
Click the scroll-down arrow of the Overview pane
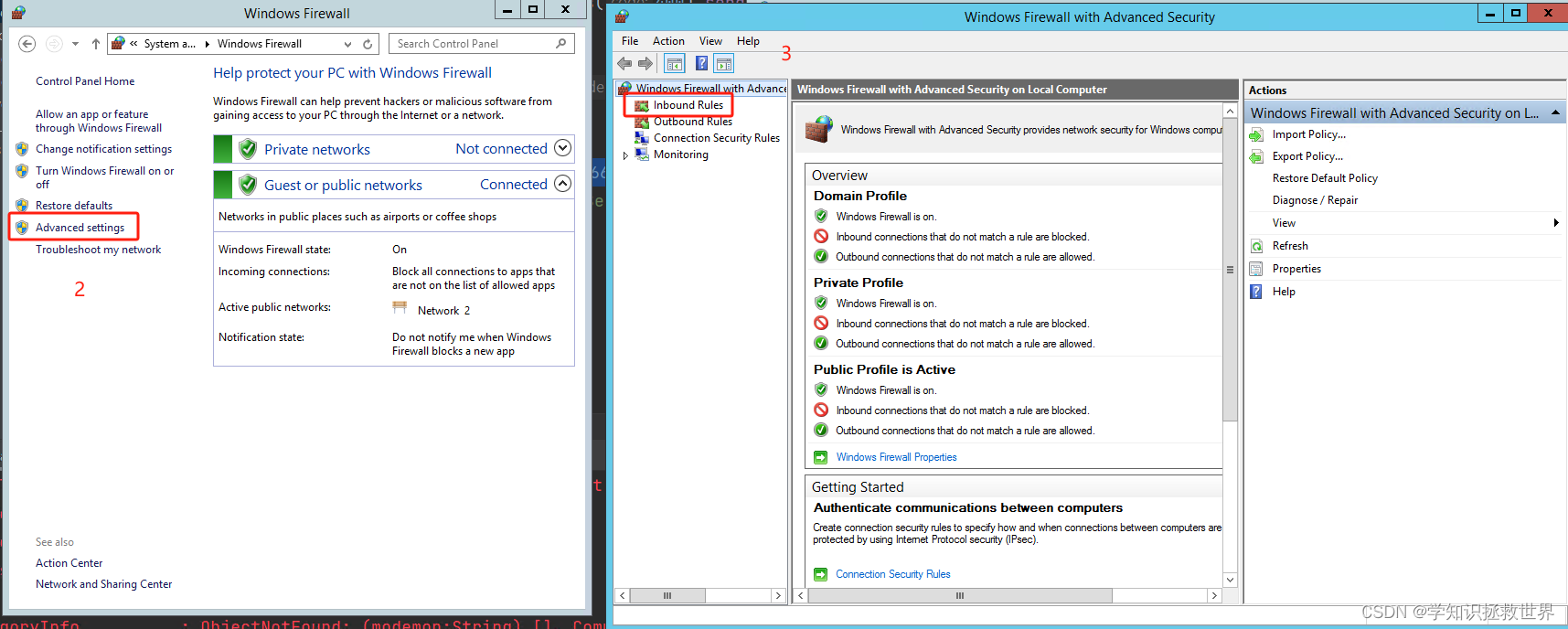(x=1230, y=580)
